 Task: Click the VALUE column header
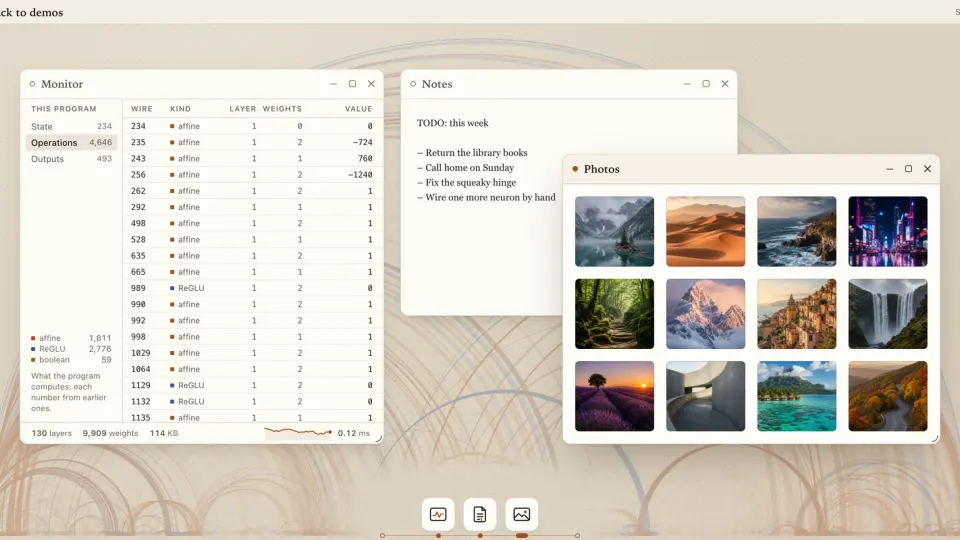pyautogui.click(x=358, y=109)
